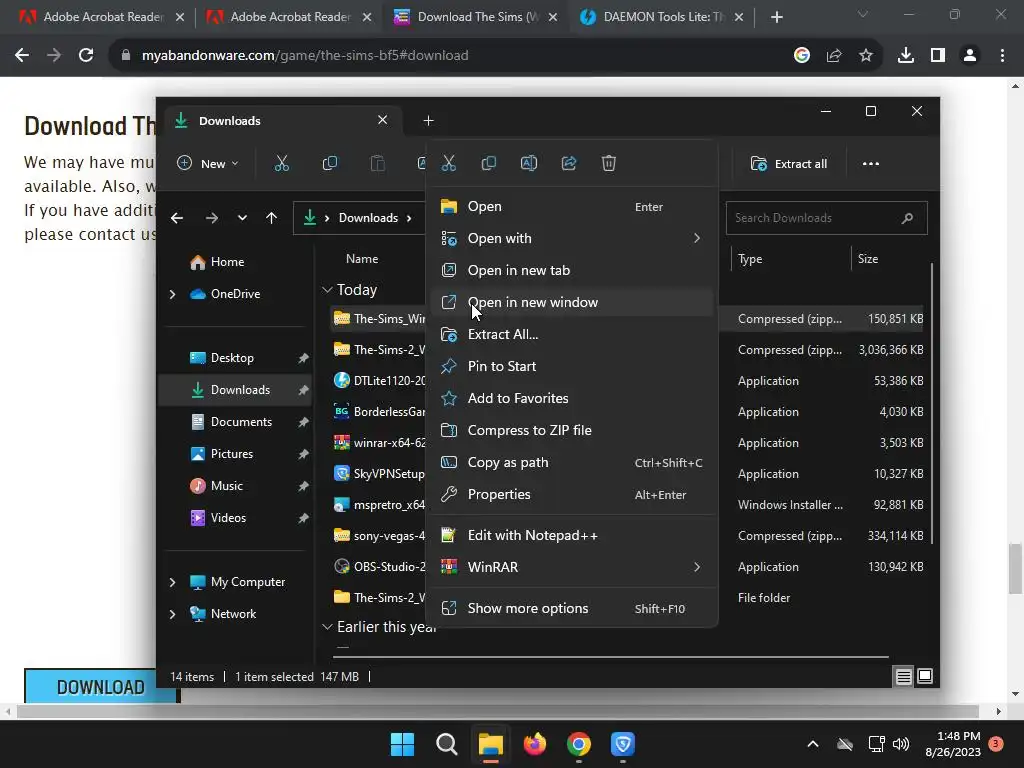1024x768 pixels.
Task: Select Pin to Start
Action: coord(571,366)
